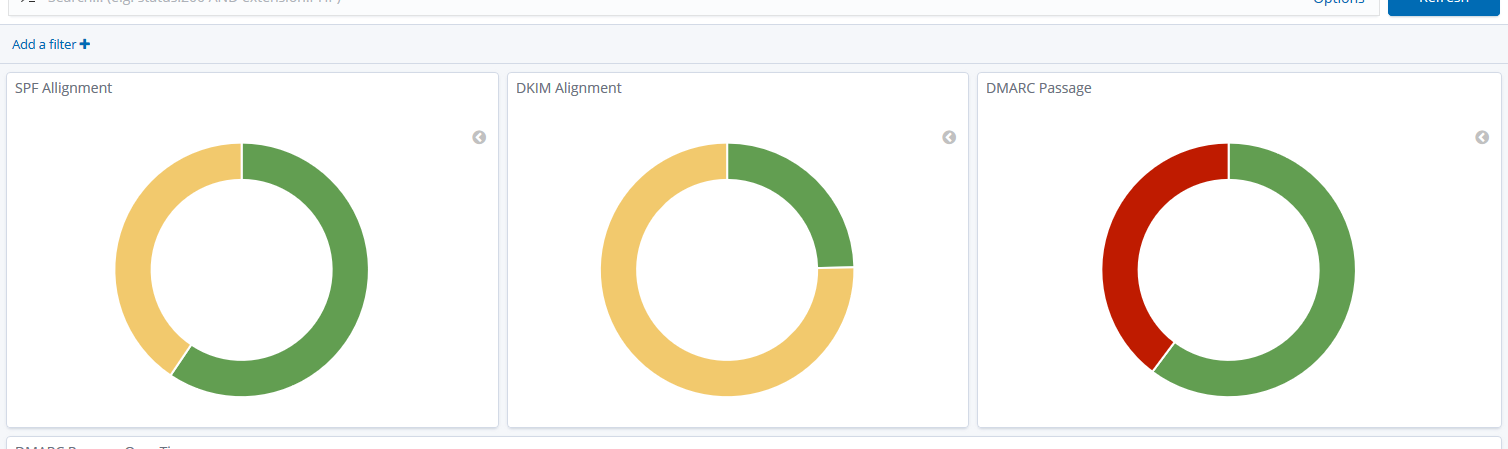Click the plus icon beside Add a filter
The width and height of the screenshot is (1508, 449).
pyautogui.click(x=85, y=44)
